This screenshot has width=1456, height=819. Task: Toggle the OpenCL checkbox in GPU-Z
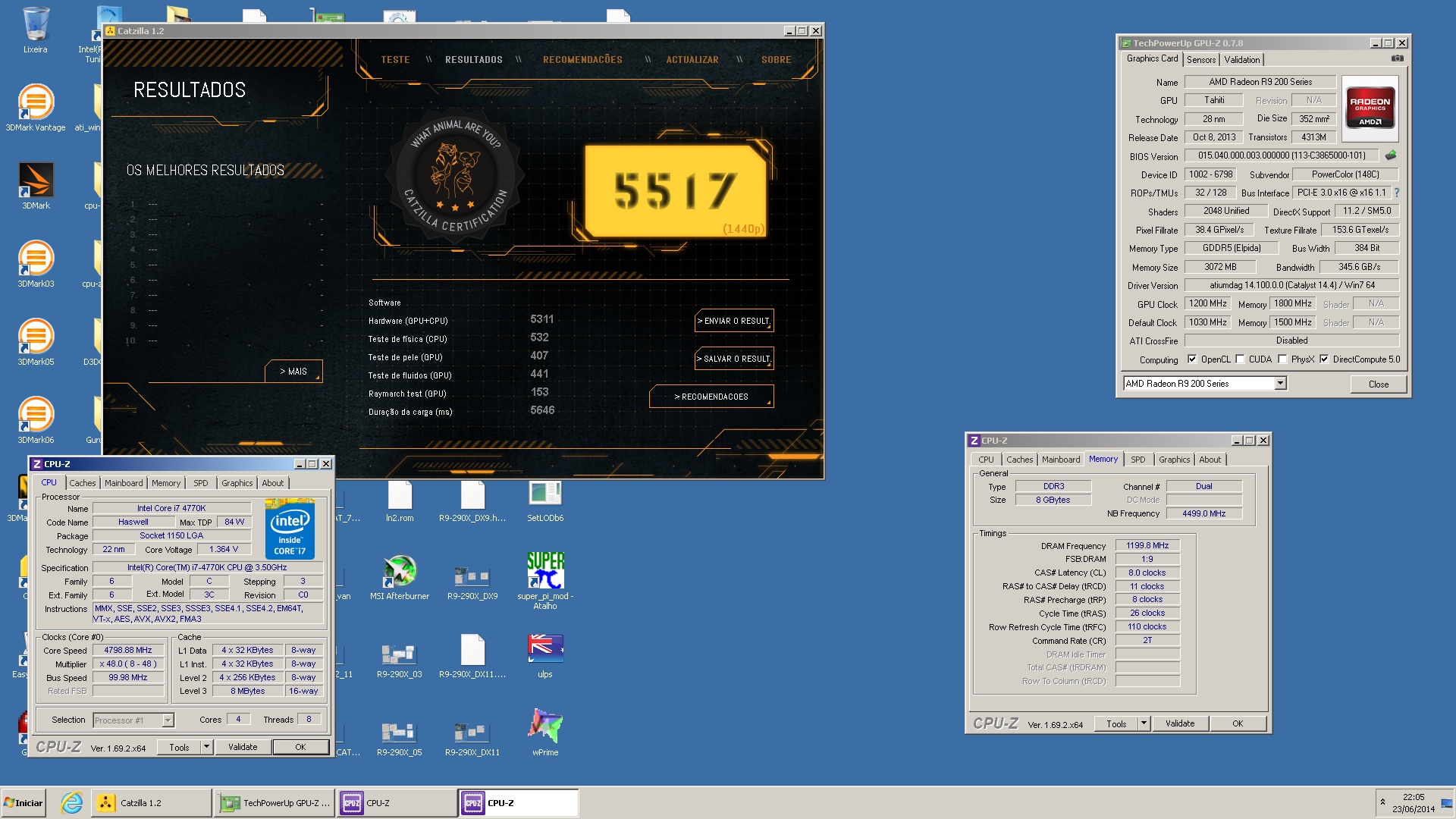point(1192,359)
